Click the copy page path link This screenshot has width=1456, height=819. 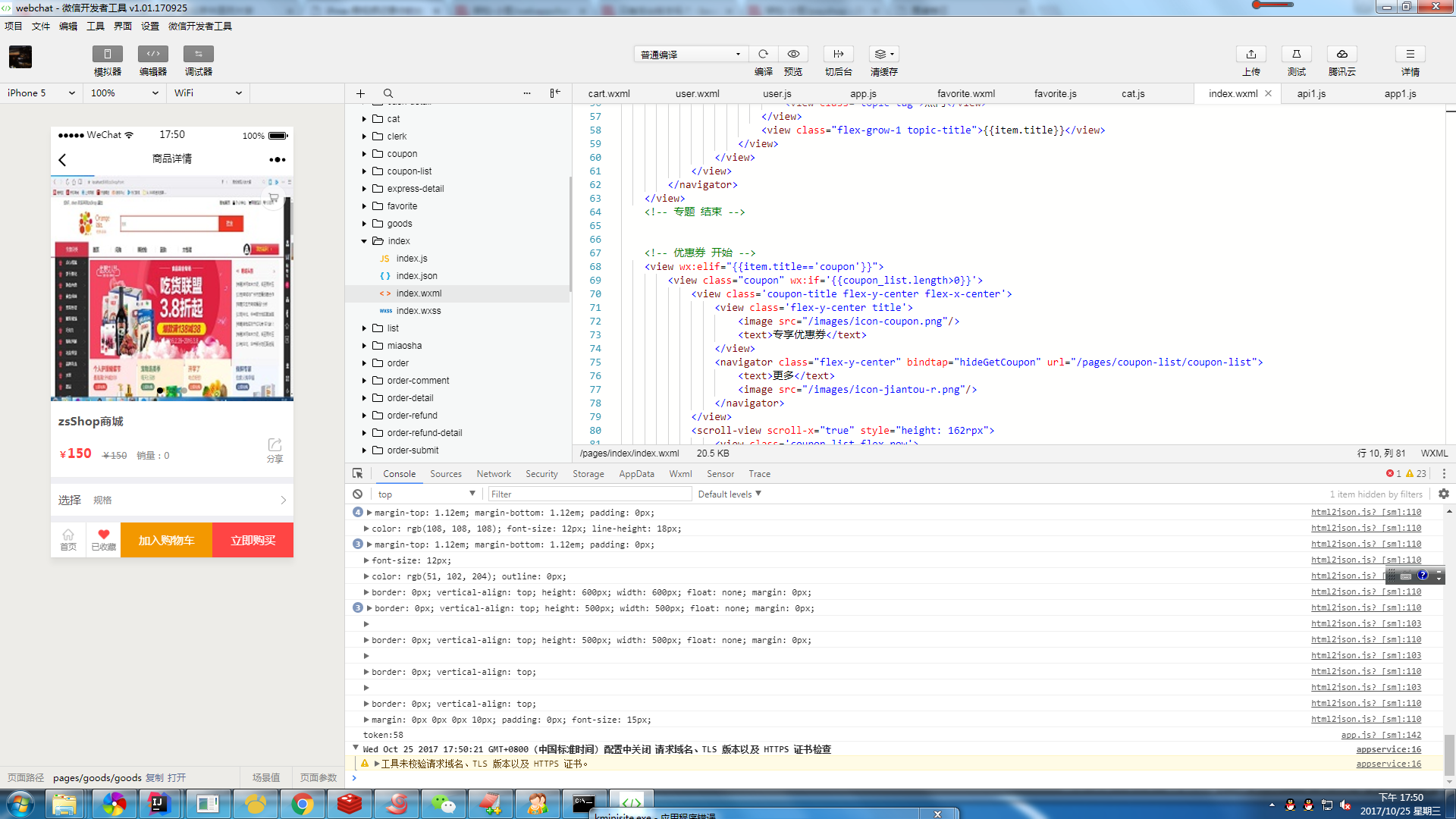[155, 777]
